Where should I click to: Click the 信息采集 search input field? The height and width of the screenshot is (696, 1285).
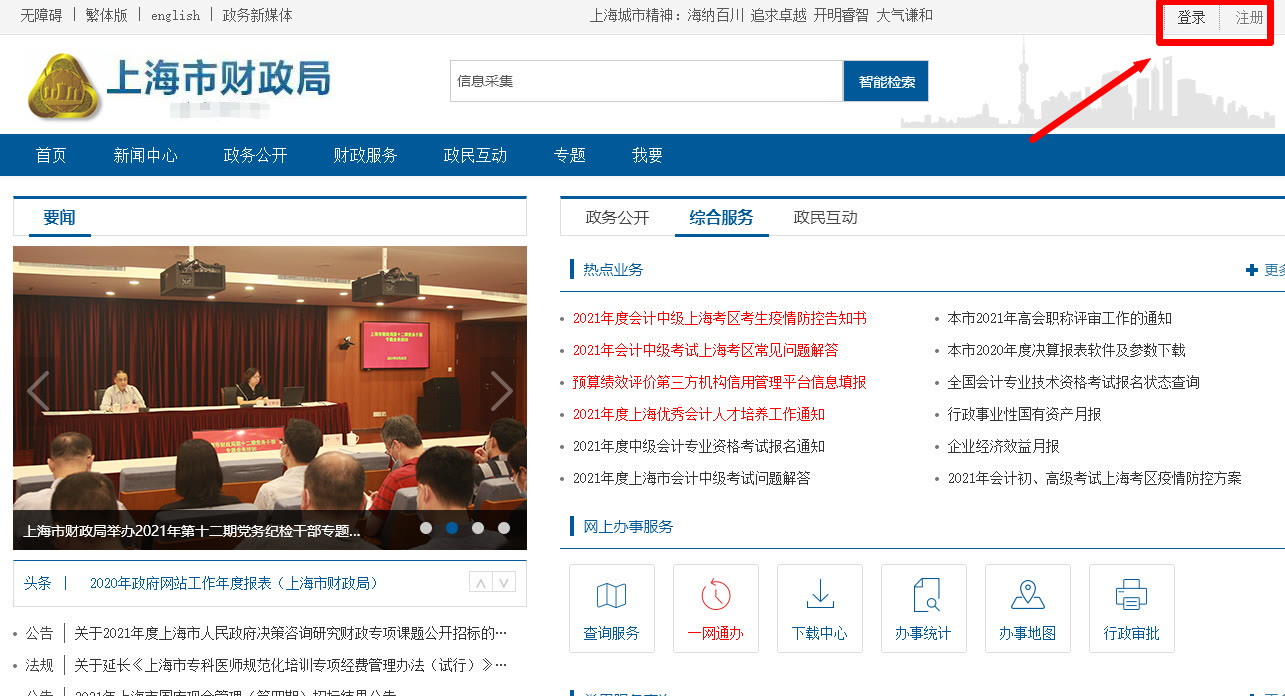pyautogui.click(x=646, y=81)
